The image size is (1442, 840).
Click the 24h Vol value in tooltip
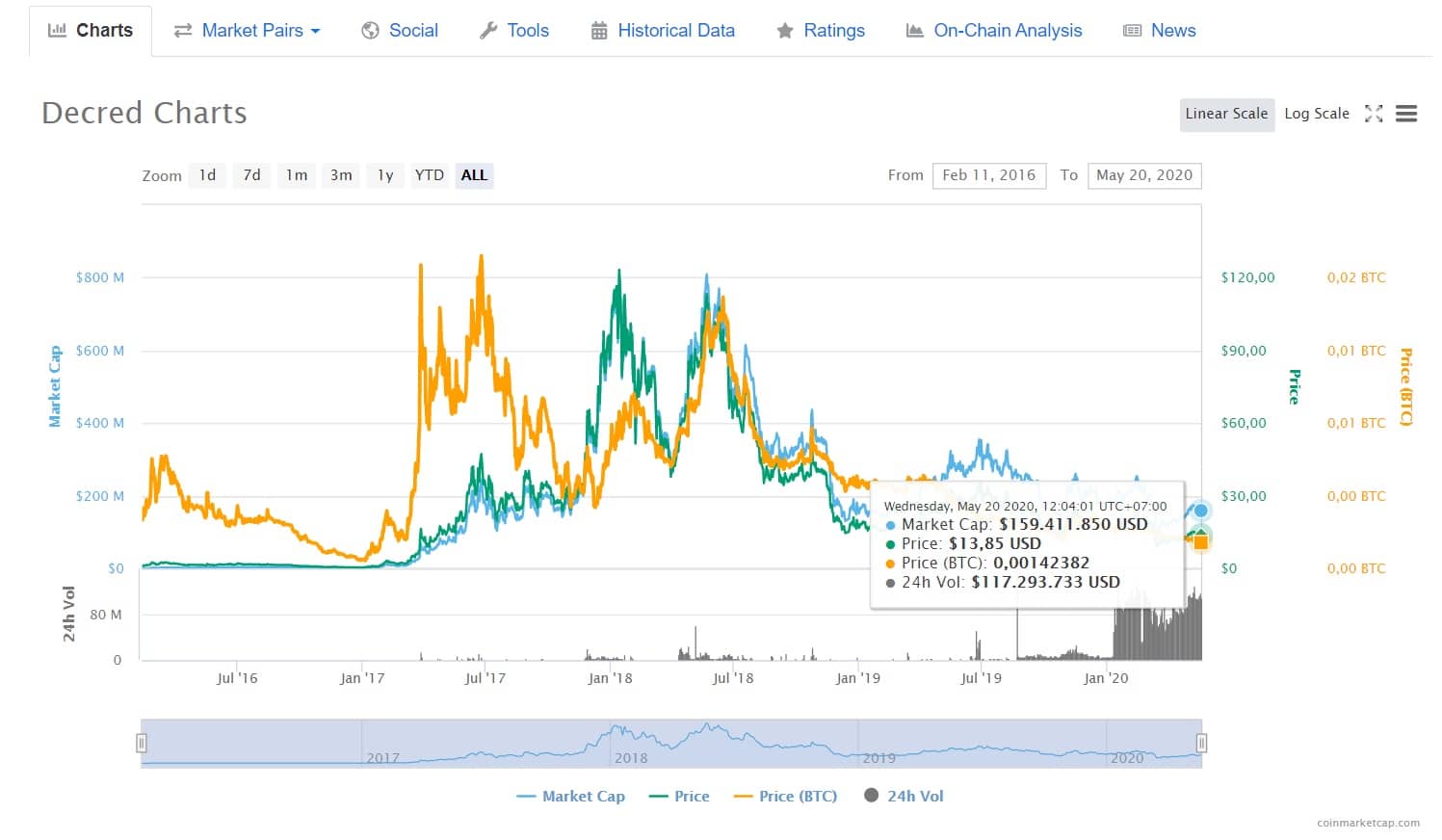click(1045, 582)
